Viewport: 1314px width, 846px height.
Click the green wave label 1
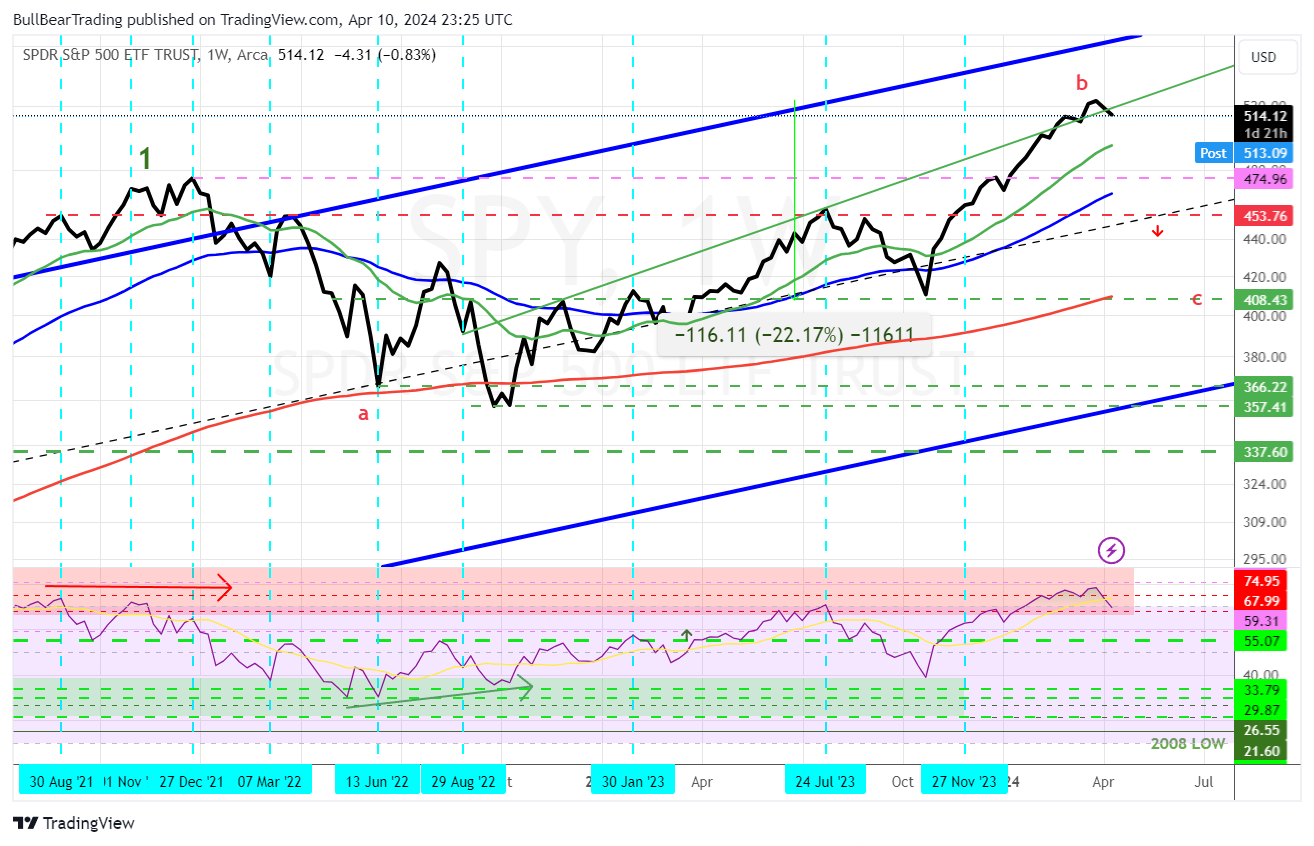[x=146, y=158]
